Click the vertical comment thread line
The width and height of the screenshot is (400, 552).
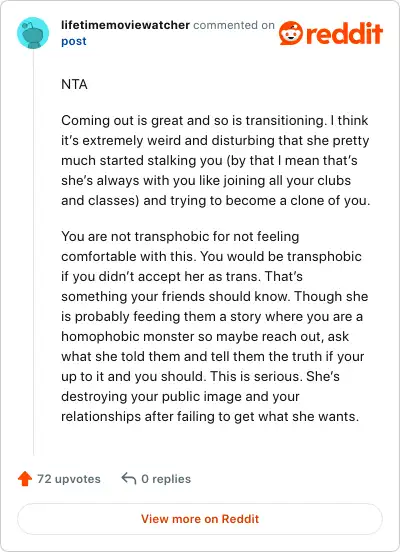click(33, 252)
